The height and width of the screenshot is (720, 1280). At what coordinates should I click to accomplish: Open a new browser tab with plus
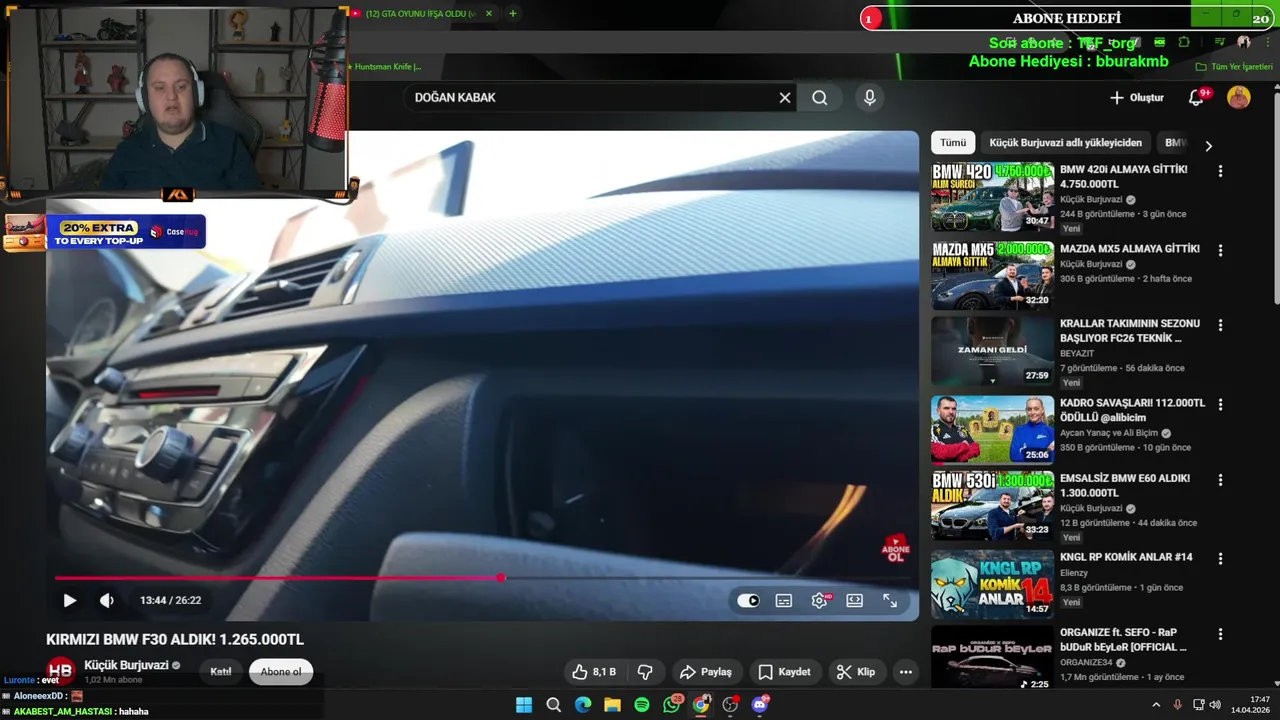tap(513, 14)
